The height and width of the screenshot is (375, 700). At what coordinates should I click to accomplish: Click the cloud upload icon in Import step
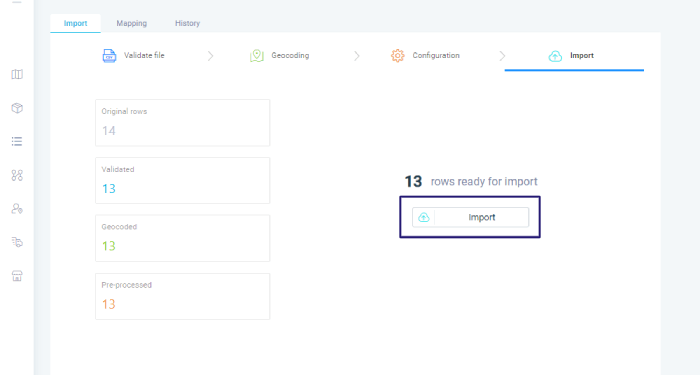click(555, 56)
